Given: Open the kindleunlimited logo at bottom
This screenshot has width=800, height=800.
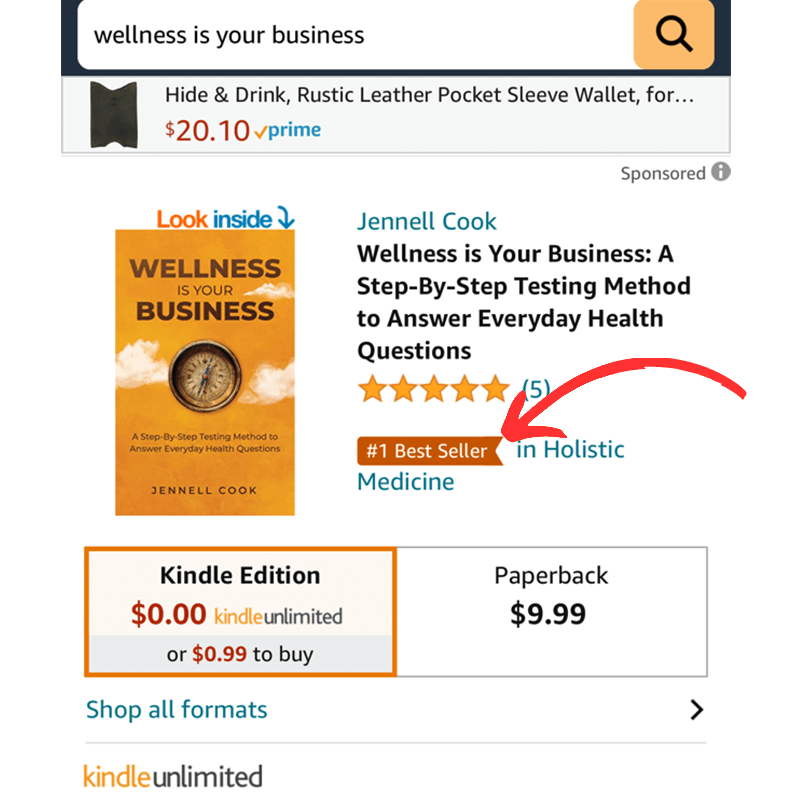Looking at the screenshot, I should click(173, 777).
